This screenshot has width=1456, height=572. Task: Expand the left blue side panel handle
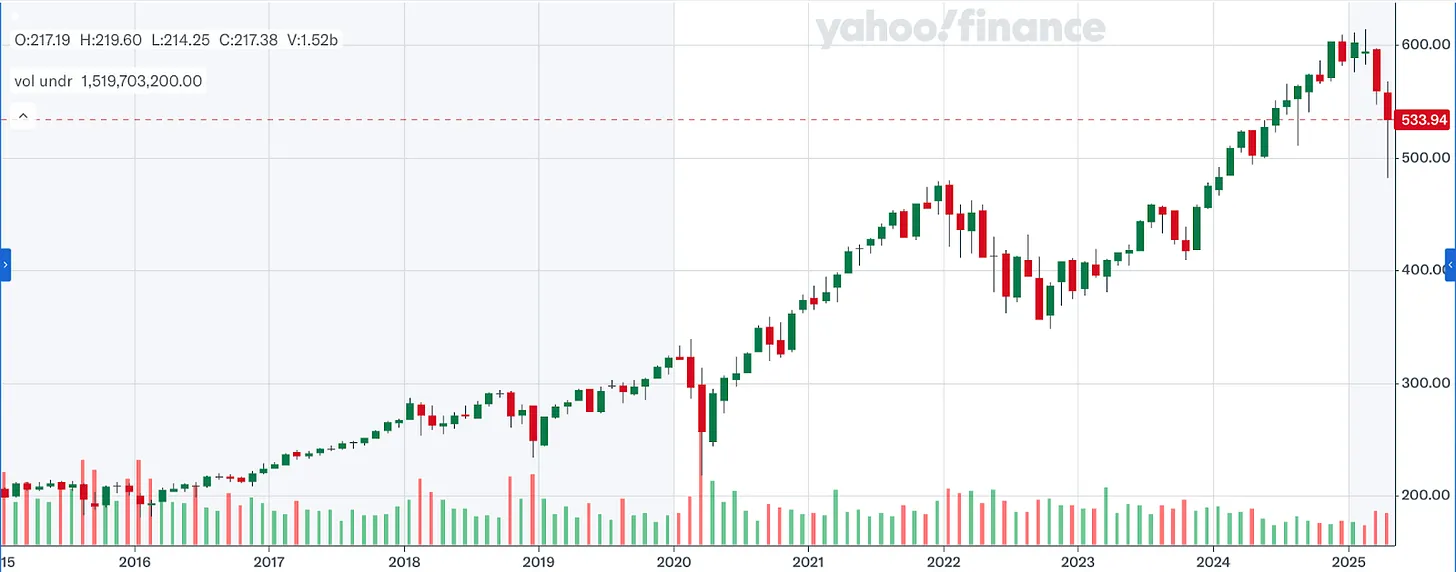coord(5,266)
